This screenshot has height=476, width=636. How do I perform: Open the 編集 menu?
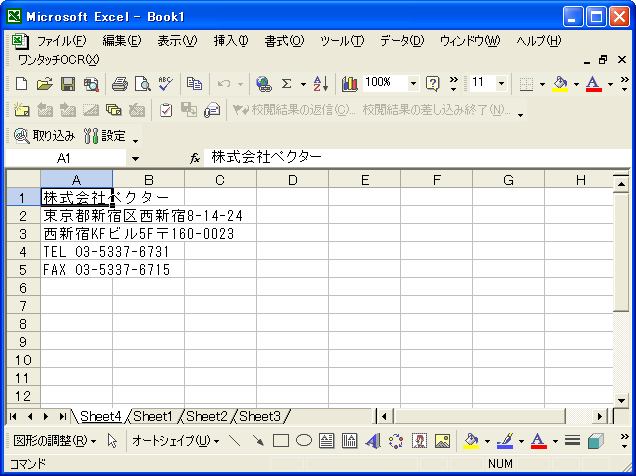click(122, 41)
